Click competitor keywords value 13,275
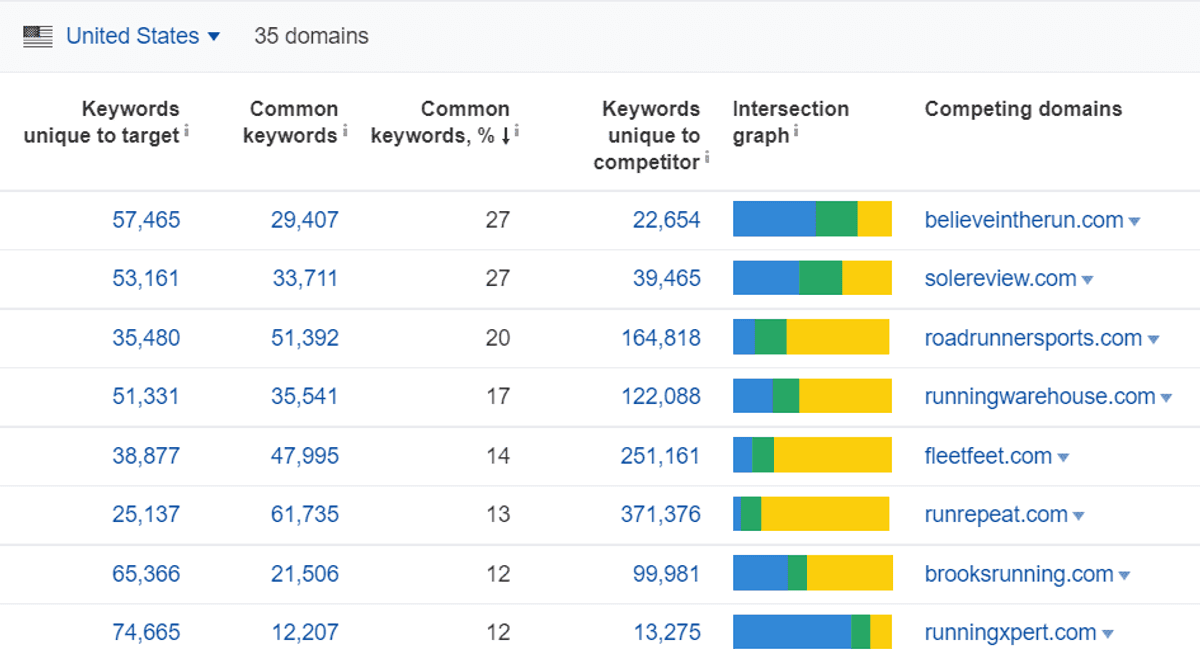Viewport: 1200px width, 656px height. coord(667,633)
